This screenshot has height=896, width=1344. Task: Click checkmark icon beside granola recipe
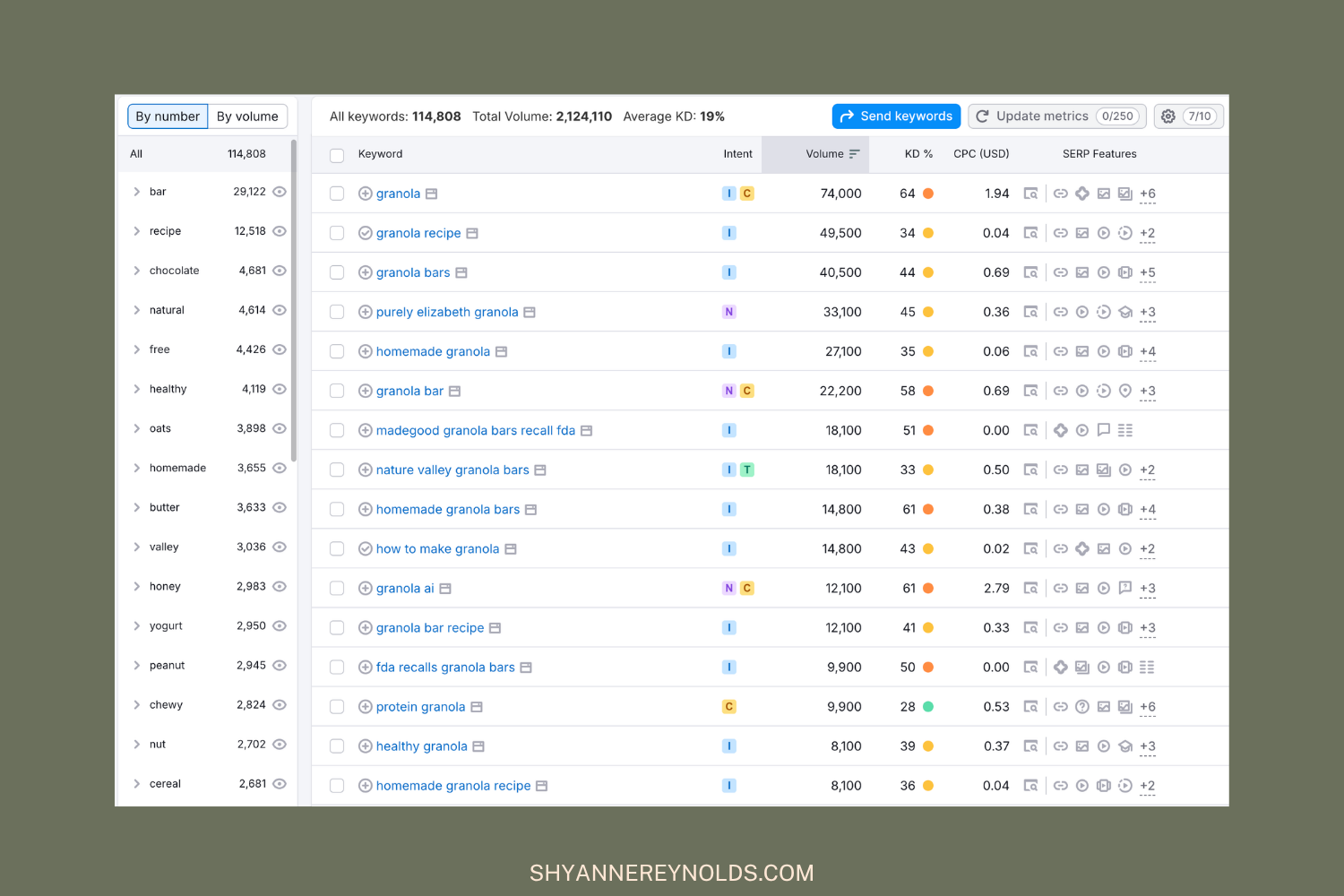tap(366, 233)
